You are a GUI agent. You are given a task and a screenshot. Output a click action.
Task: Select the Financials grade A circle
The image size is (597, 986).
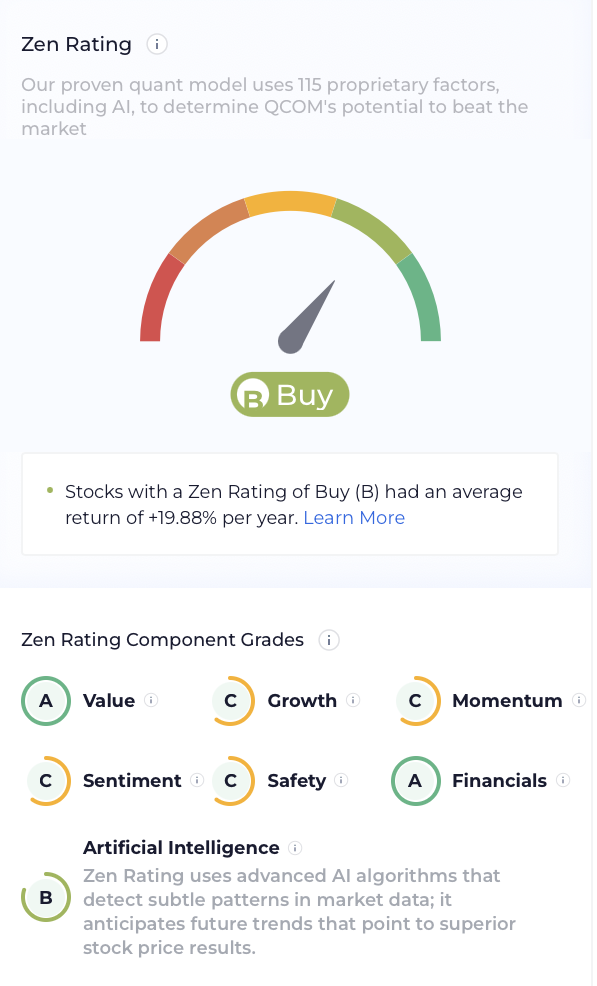[x=415, y=781]
